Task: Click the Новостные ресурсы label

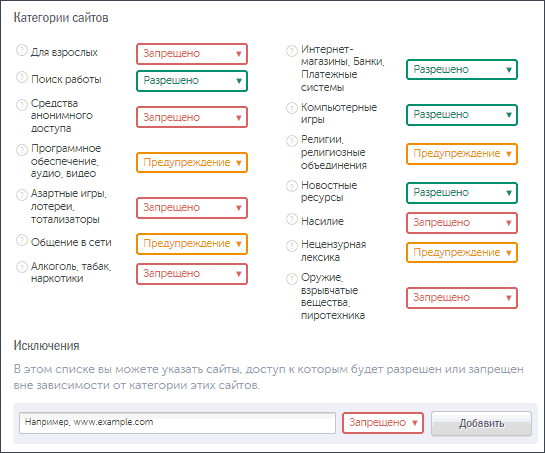Action: (329, 191)
